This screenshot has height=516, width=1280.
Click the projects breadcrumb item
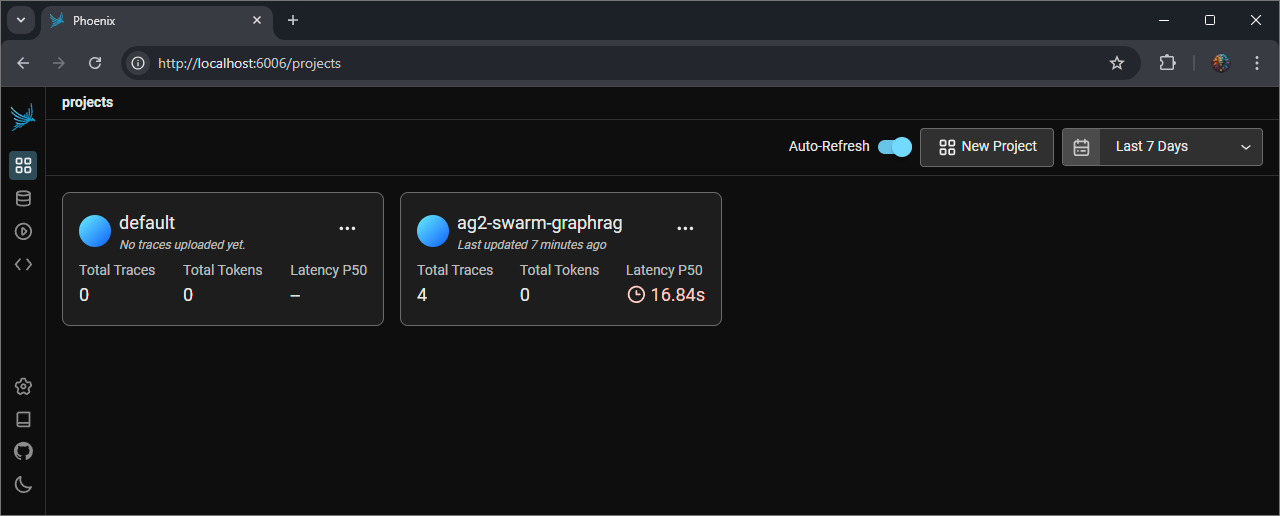pos(87,102)
